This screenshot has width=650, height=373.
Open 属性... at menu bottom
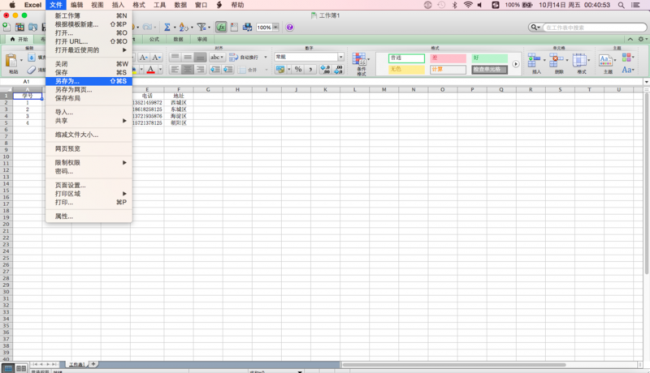[x=89, y=216]
